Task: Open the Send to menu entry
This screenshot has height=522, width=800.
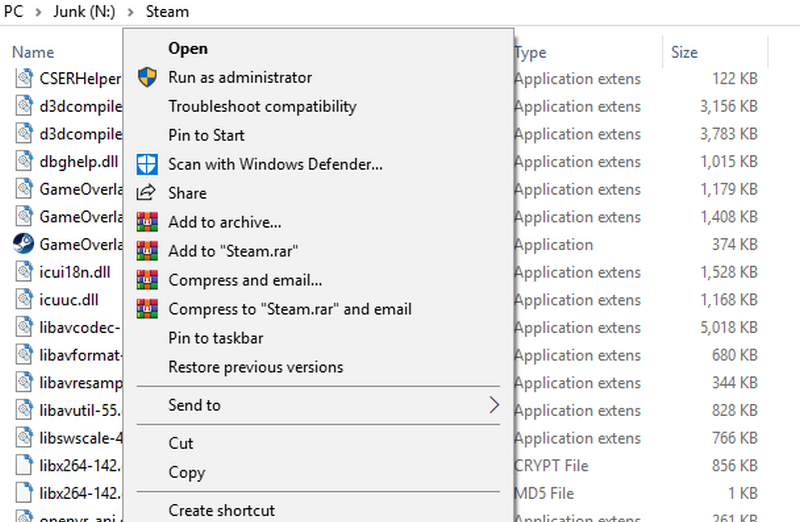Action: pyautogui.click(x=318, y=405)
